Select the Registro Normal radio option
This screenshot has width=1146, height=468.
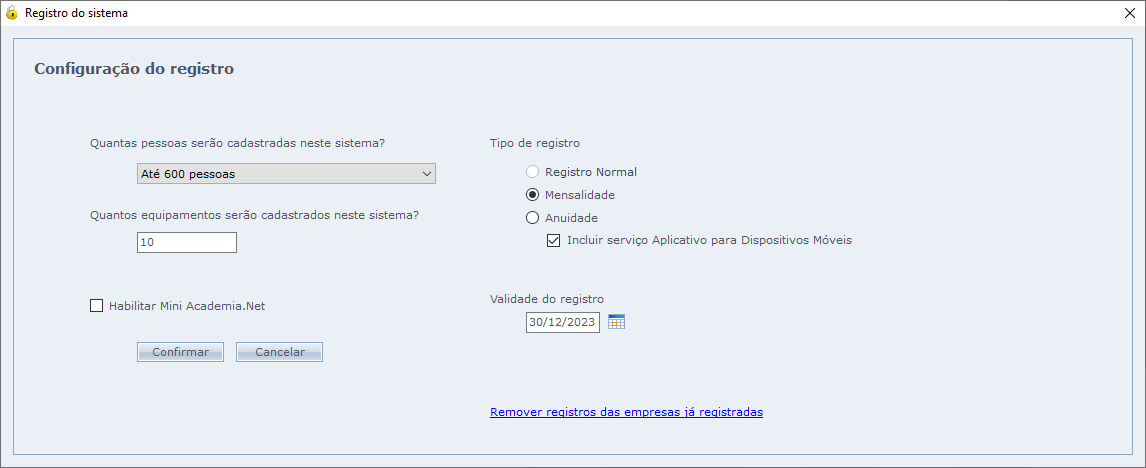coord(533,172)
